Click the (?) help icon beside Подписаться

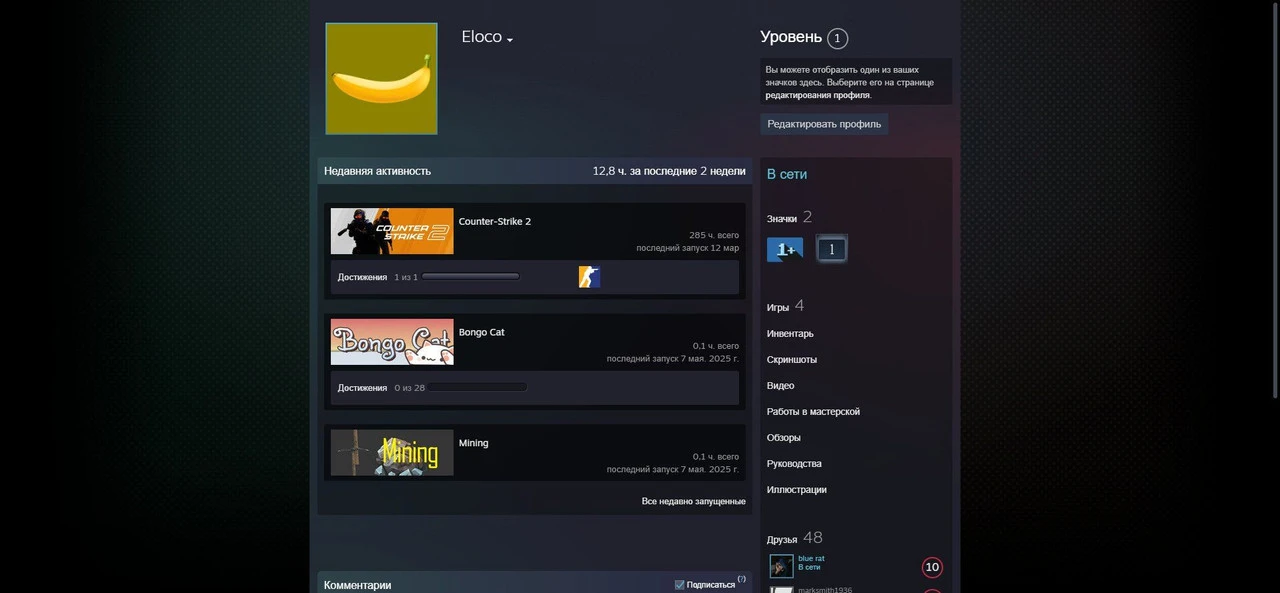[x=742, y=579]
